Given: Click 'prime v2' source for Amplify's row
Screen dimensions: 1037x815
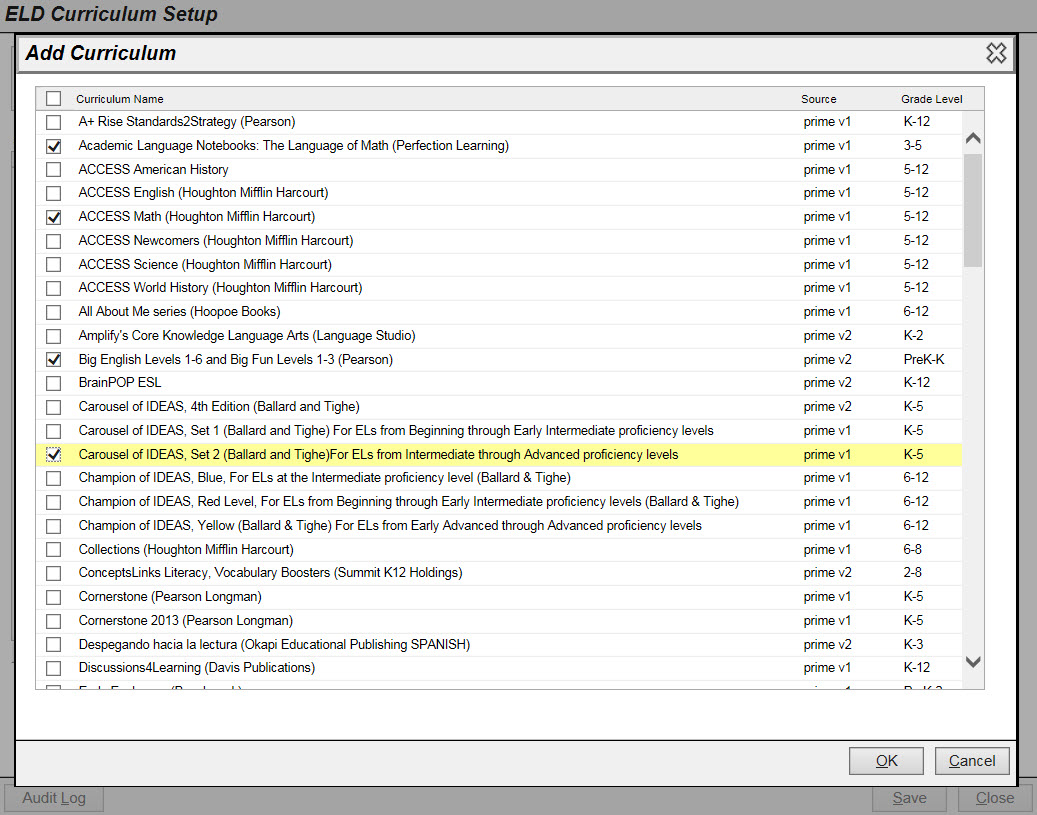Looking at the screenshot, I should click(828, 335).
